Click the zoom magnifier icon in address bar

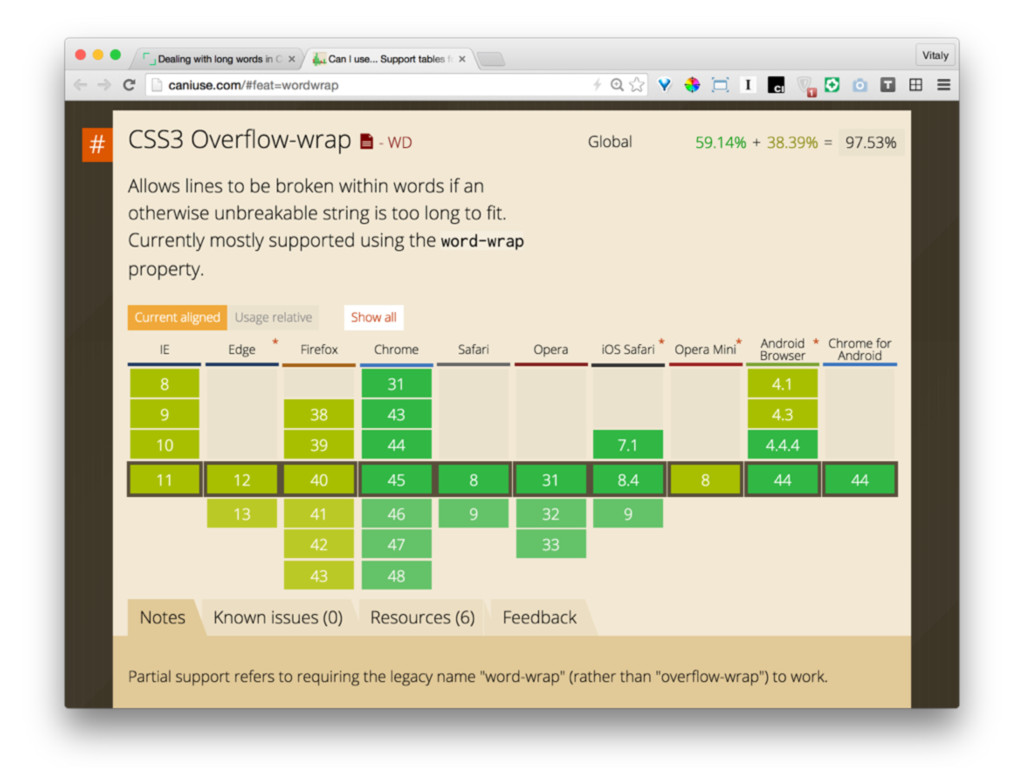click(617, 85)
